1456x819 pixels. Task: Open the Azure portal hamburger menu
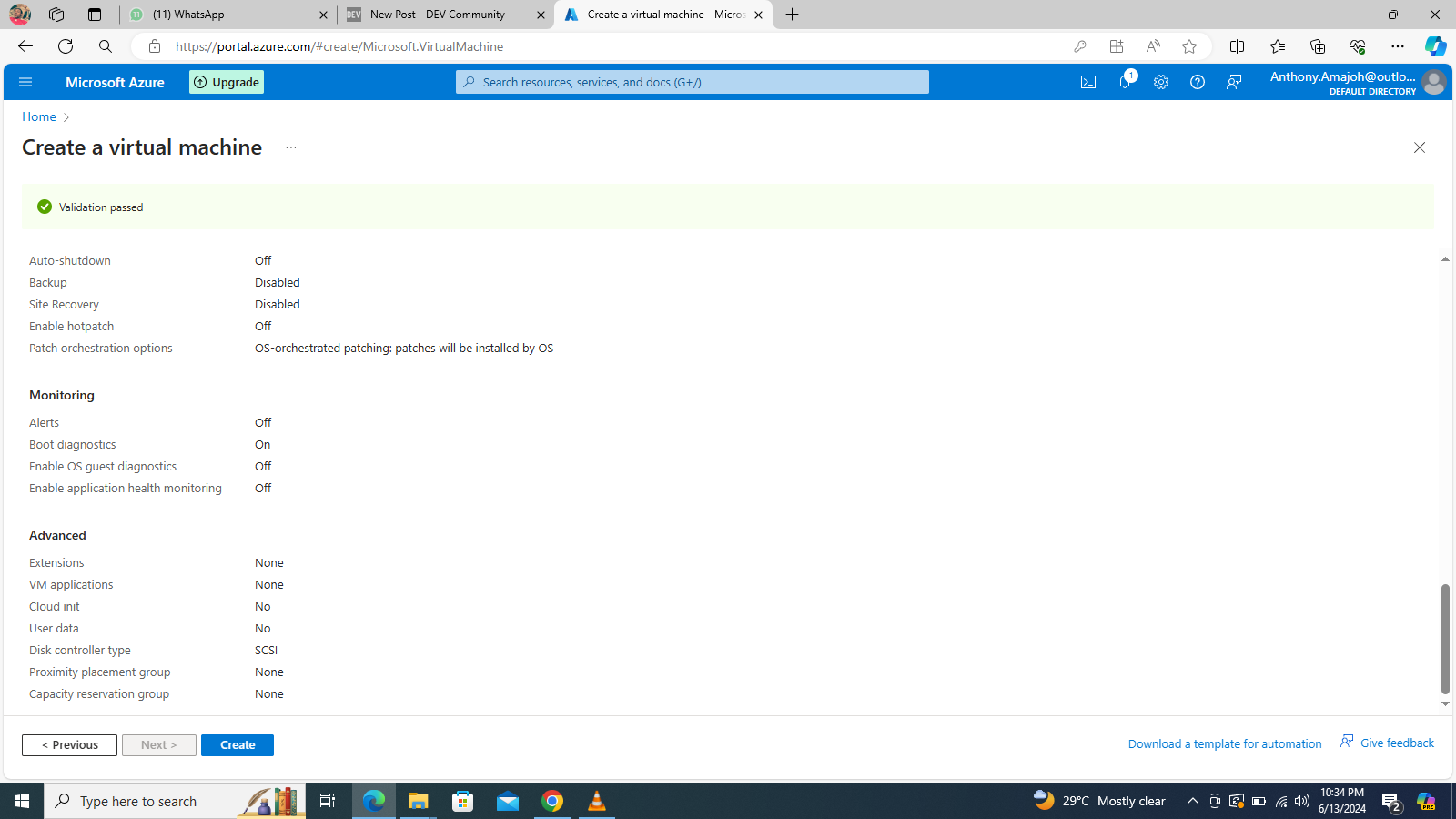[25, 82]
